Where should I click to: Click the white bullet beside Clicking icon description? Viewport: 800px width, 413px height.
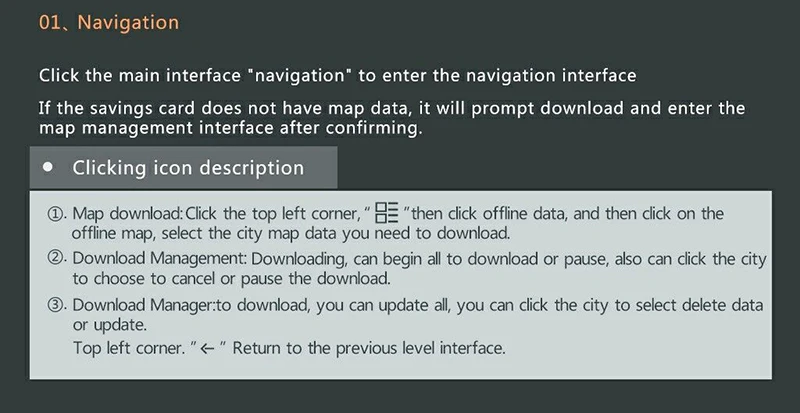pos(48,167)
